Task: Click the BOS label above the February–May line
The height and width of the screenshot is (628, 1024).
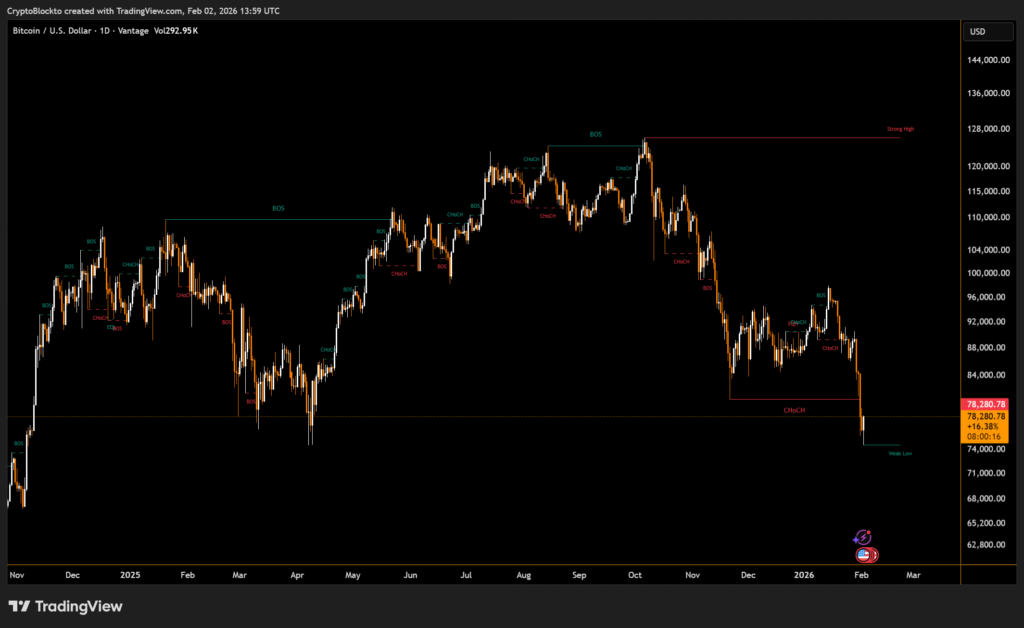Action: coord(278,208)
